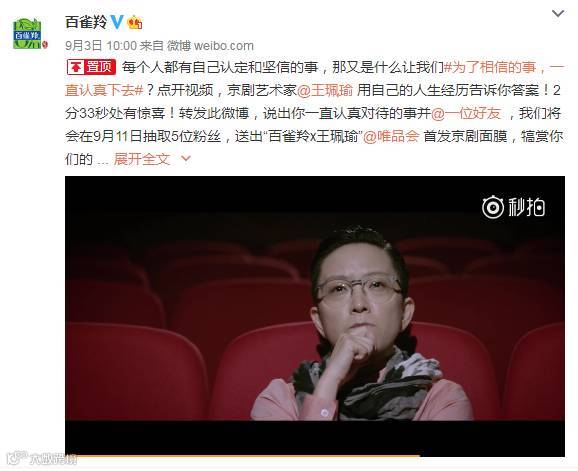
Task: Open the hashtag #为了相信的事，一直认真下去#
Action: pos(314,78)
